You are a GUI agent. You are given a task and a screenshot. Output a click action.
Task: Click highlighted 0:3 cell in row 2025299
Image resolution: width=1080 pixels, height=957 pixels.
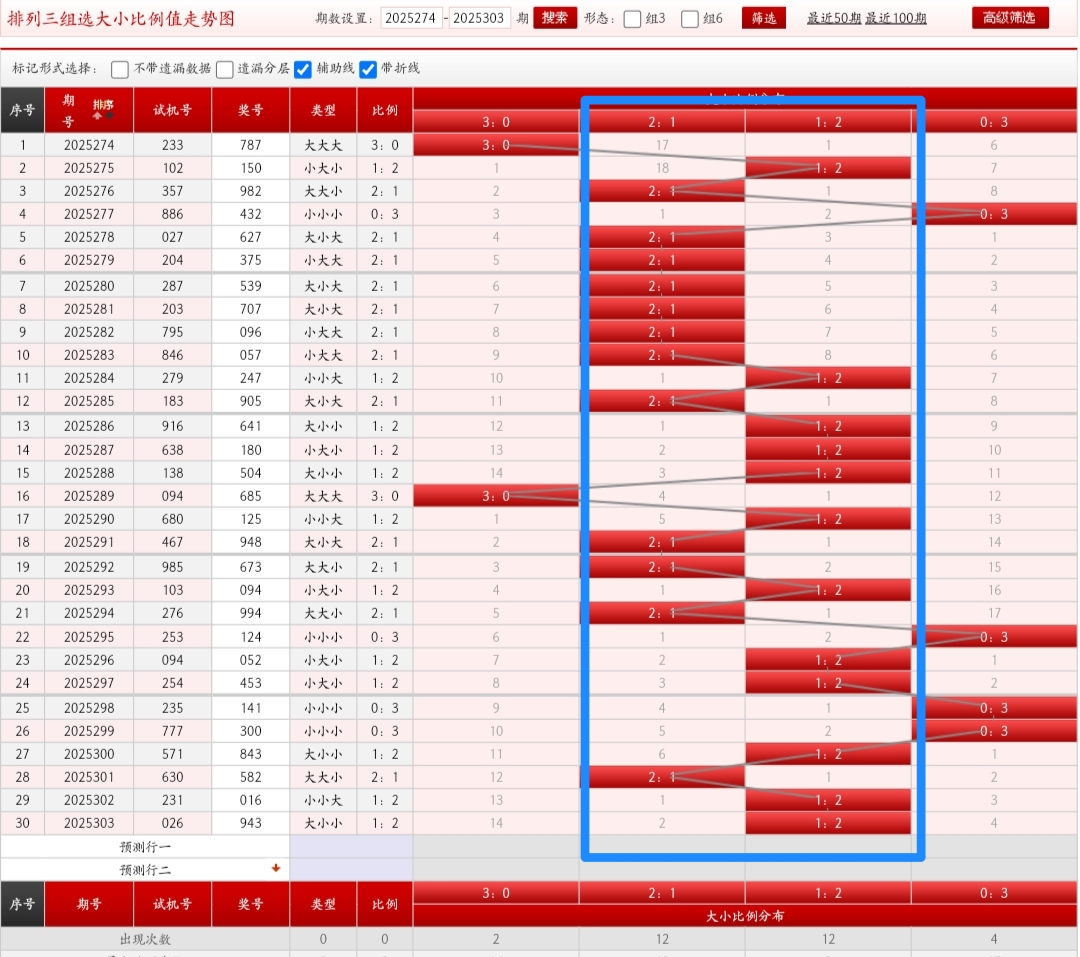point(994,731)
